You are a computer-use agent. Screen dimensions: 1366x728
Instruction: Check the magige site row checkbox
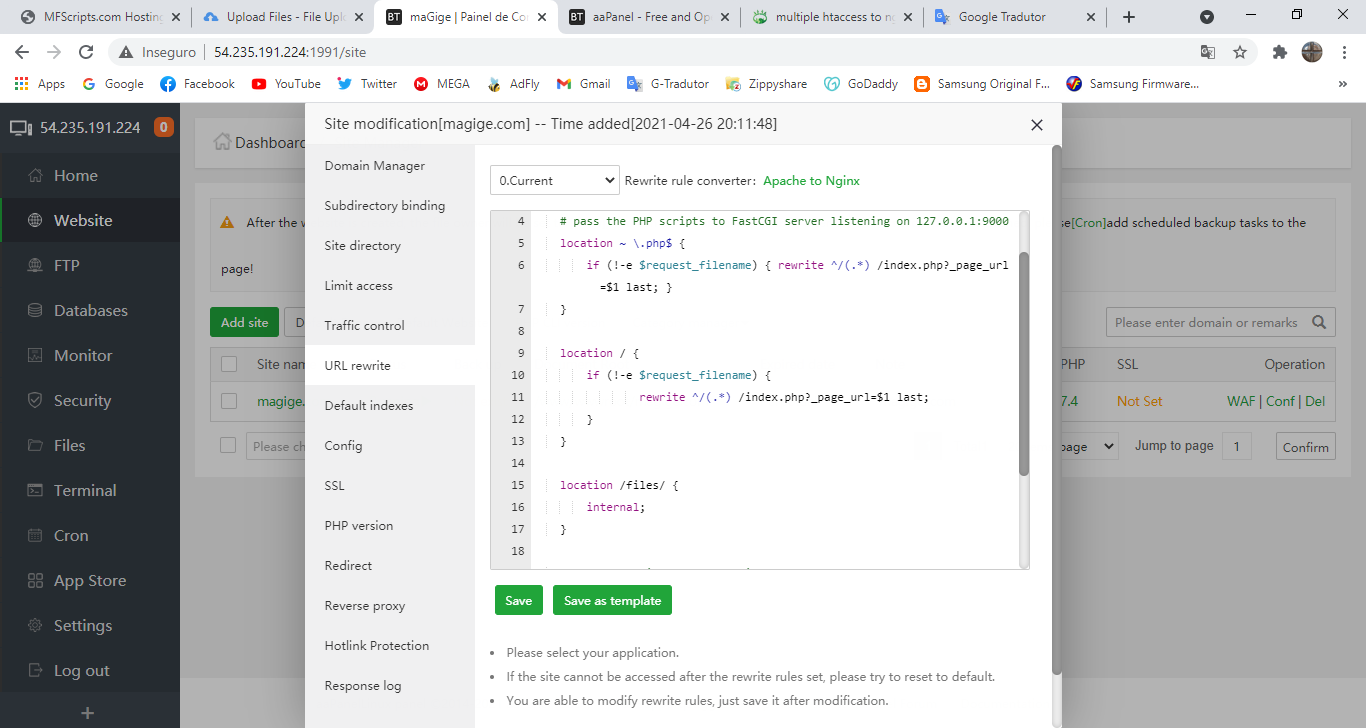(x=229, y=401)
